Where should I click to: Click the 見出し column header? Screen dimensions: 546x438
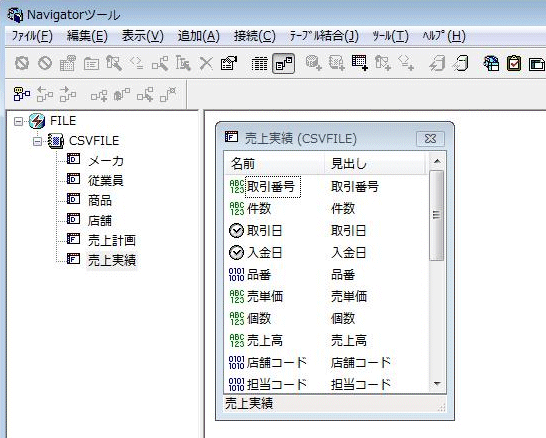tap(375, 163)
